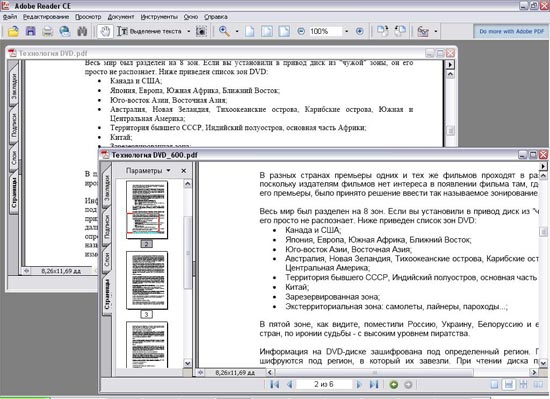Viewport: 550px width, 399px height.
Task: Open Страницы tab in Технология DVD.pdf window
Action: 13,192
